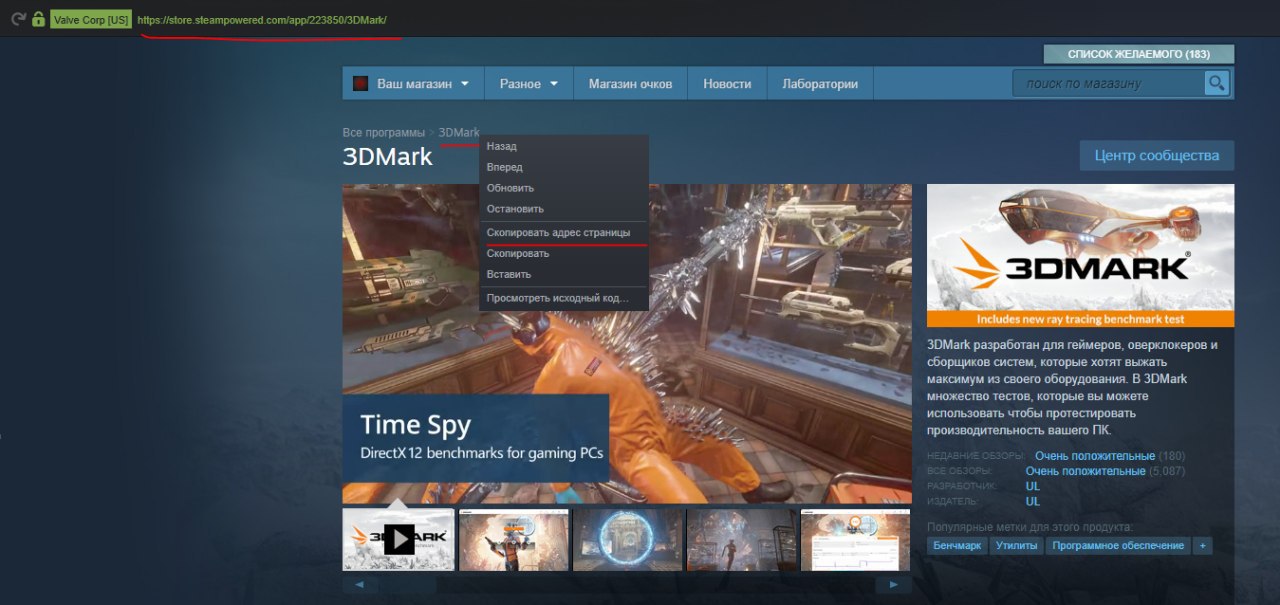Viewport: 1280px width, 605px height.
Task: Click the publisher UL link
Action: click(1033, 501)
